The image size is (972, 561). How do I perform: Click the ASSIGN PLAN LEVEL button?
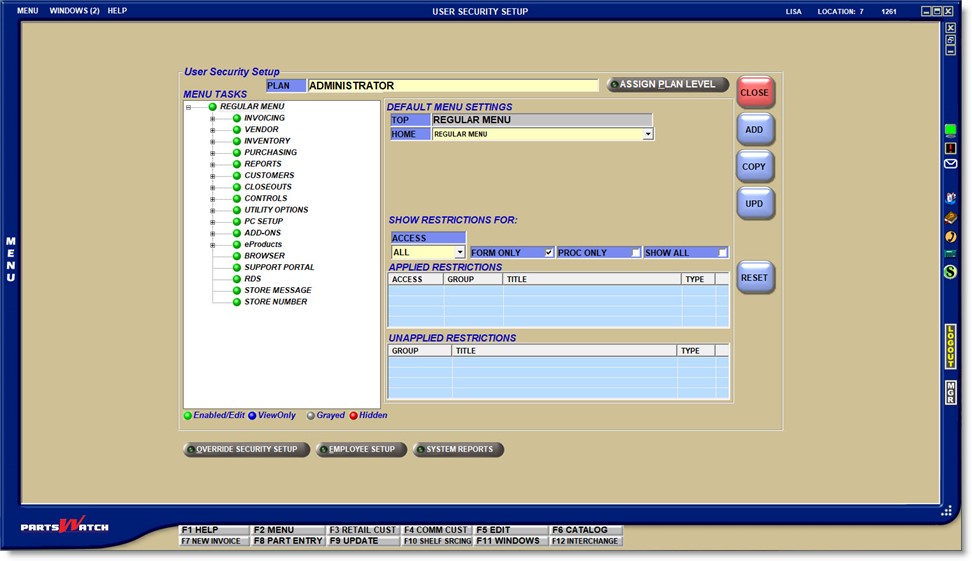click(x=667, y=85)
